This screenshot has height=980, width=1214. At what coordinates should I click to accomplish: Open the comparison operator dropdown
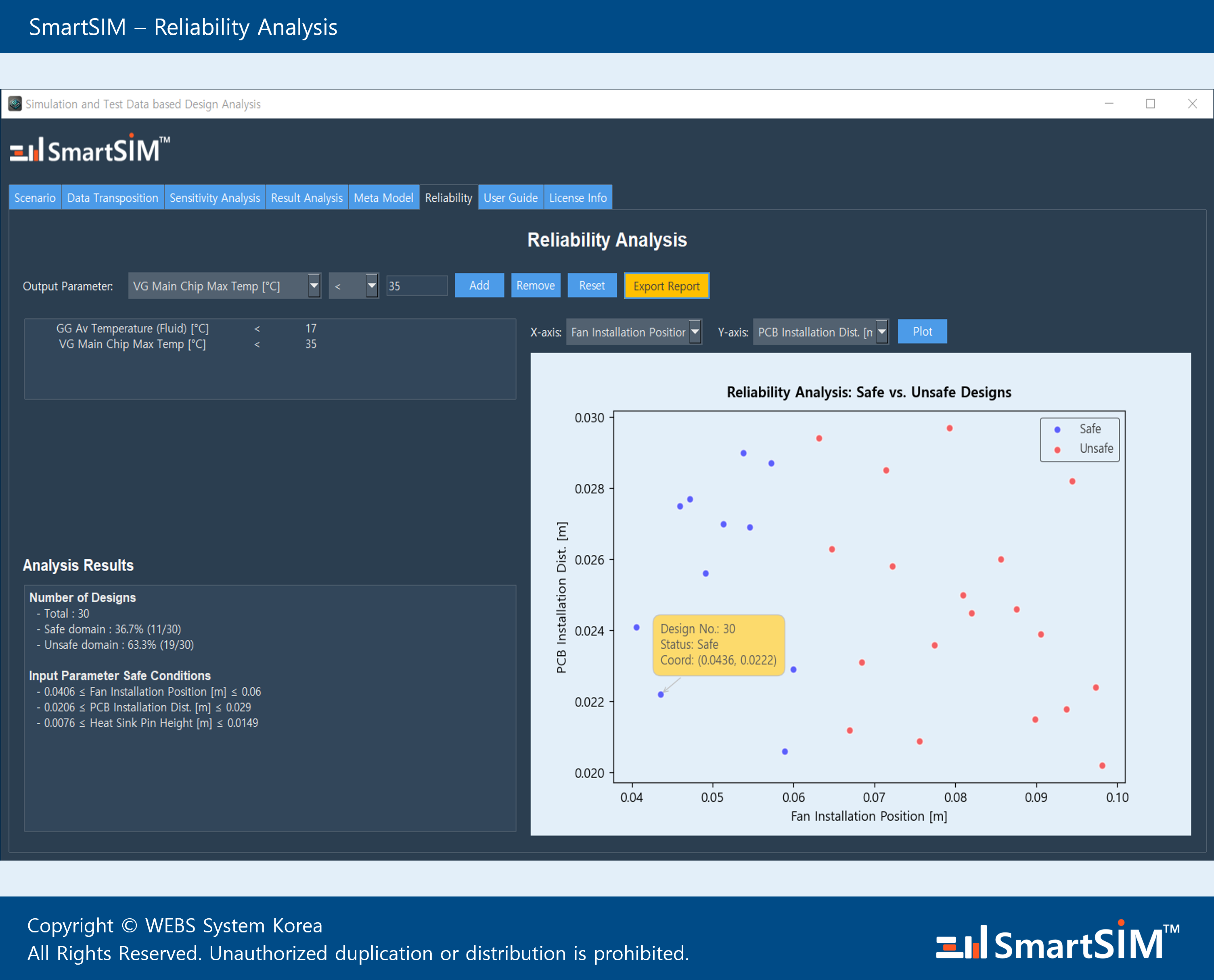pyautogui.click(x=371, y=286)
